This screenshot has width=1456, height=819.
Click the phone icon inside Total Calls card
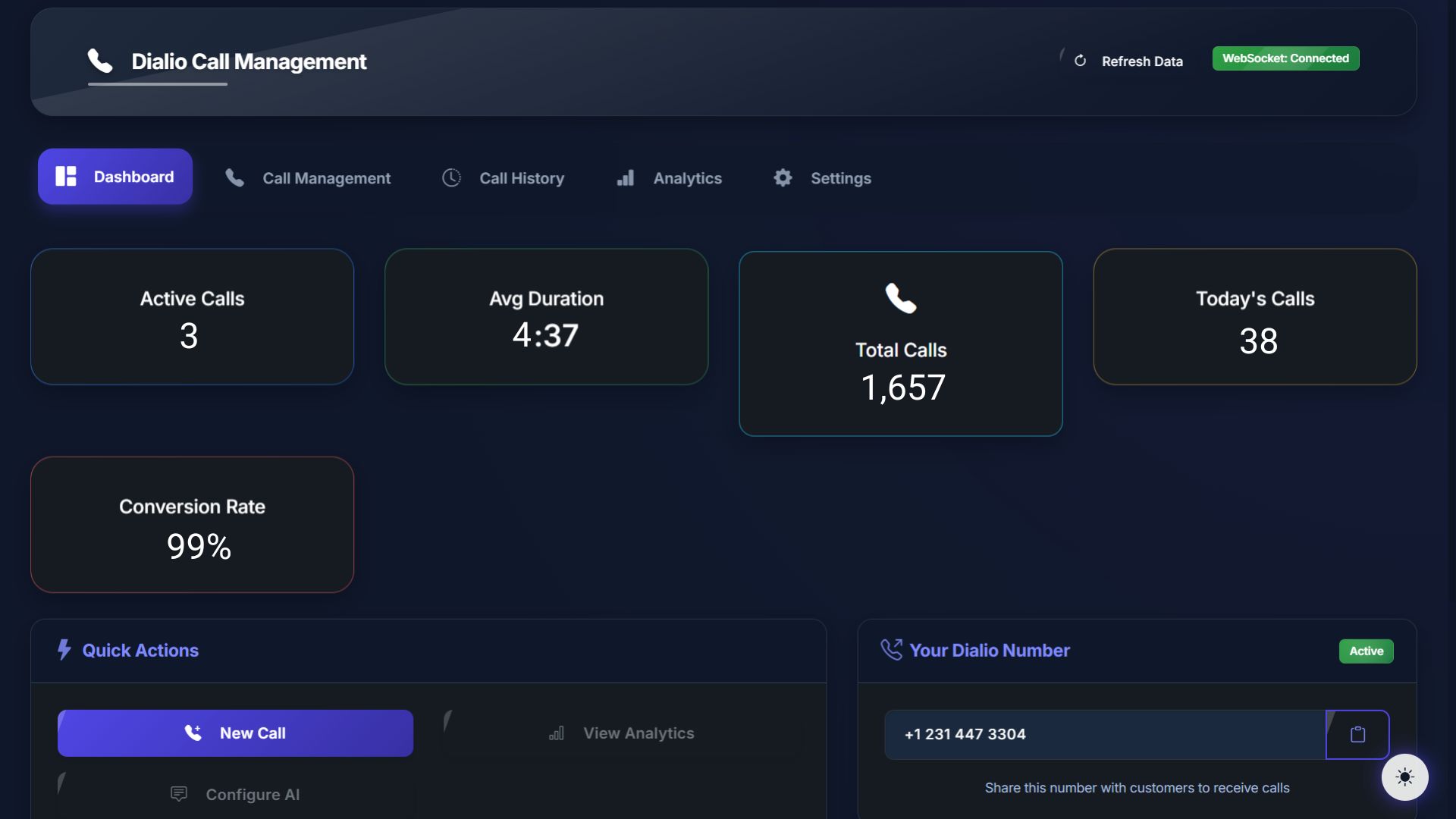coord(900,299)
